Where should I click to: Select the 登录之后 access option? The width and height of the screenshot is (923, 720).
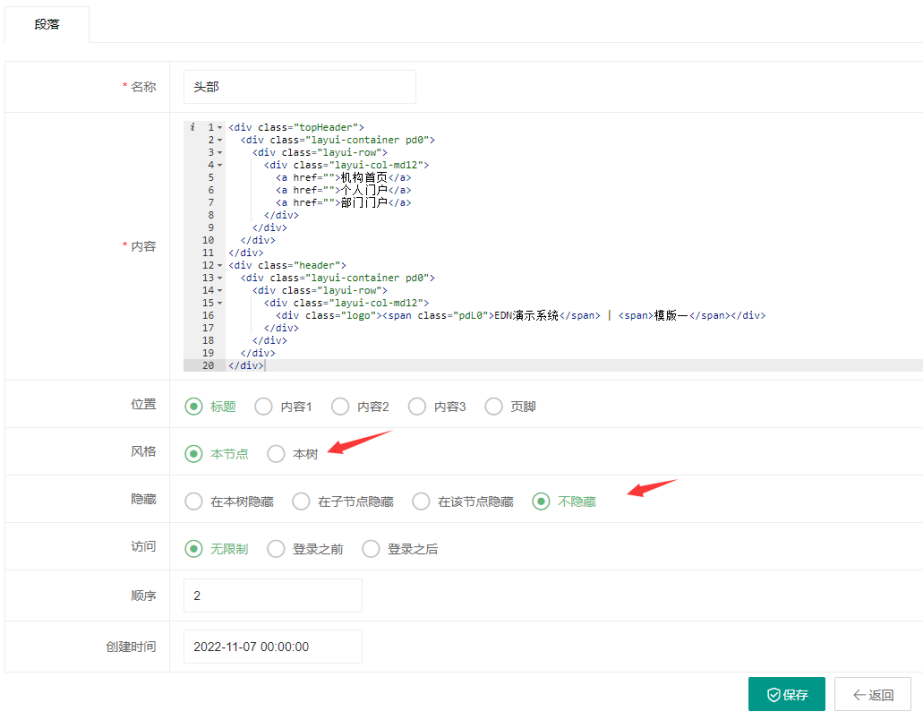click(x=371, y=549)
